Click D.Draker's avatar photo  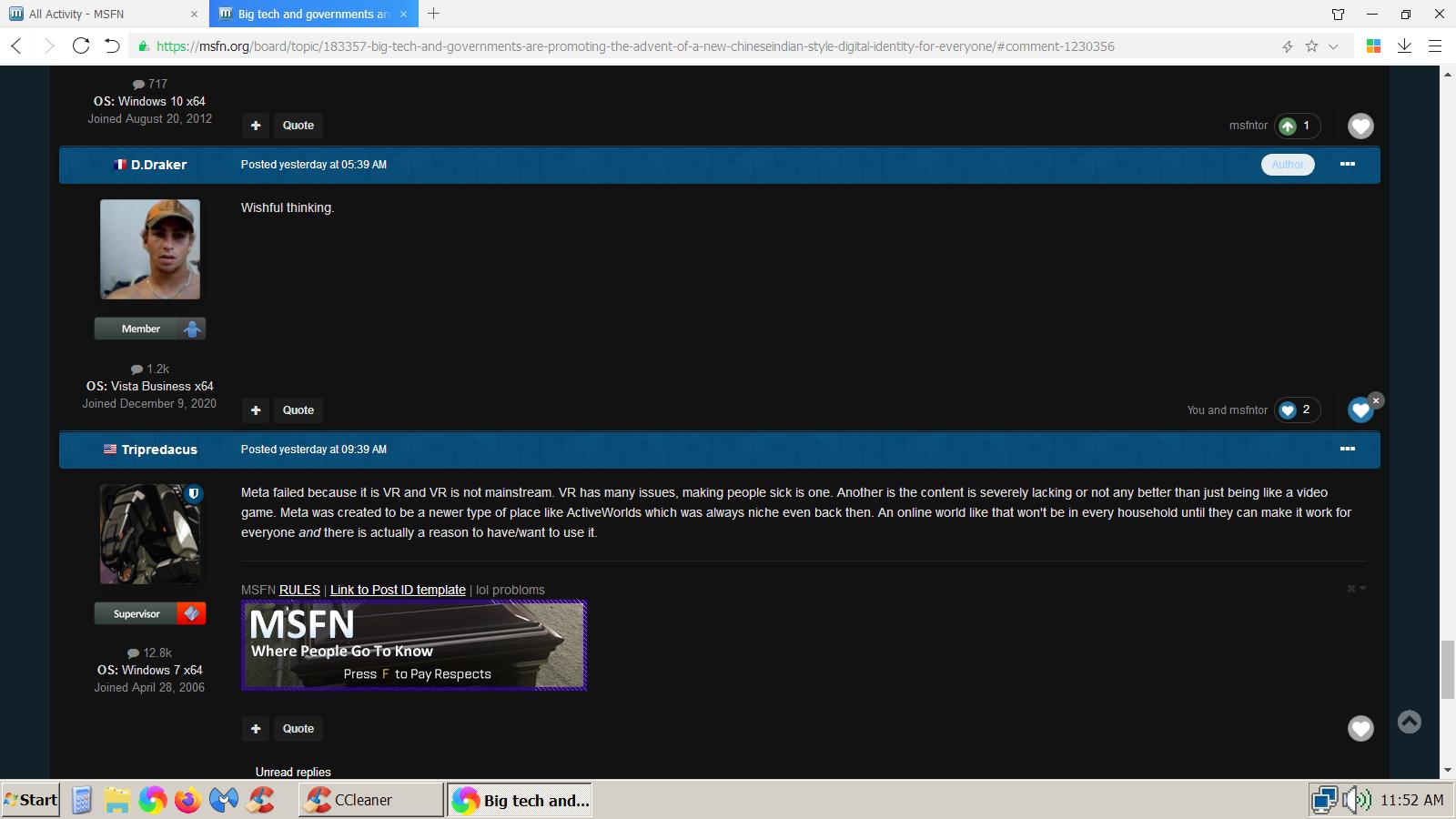coord(150,249)
